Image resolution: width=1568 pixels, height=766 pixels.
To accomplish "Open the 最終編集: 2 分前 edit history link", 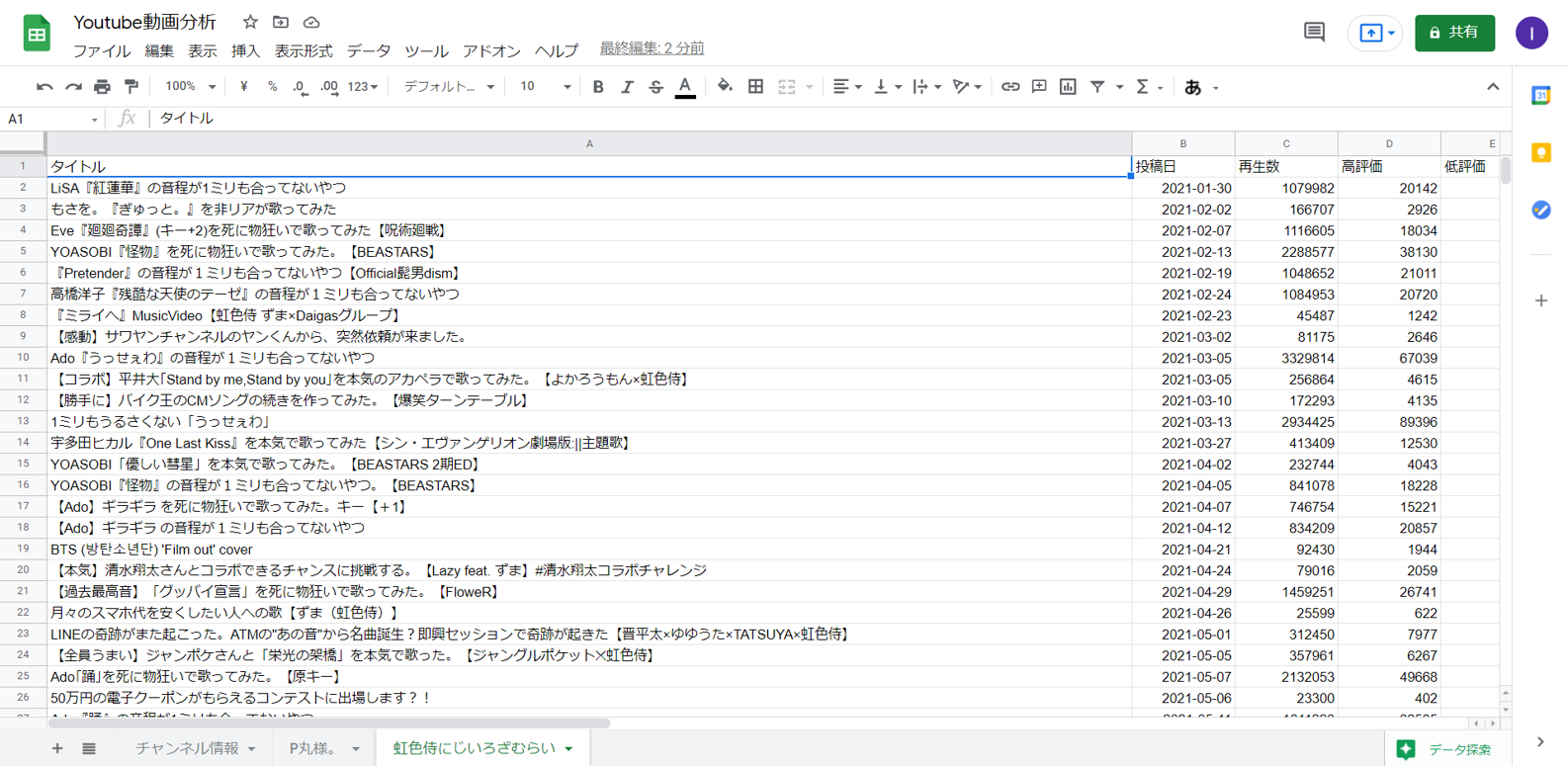I will 653,48.
